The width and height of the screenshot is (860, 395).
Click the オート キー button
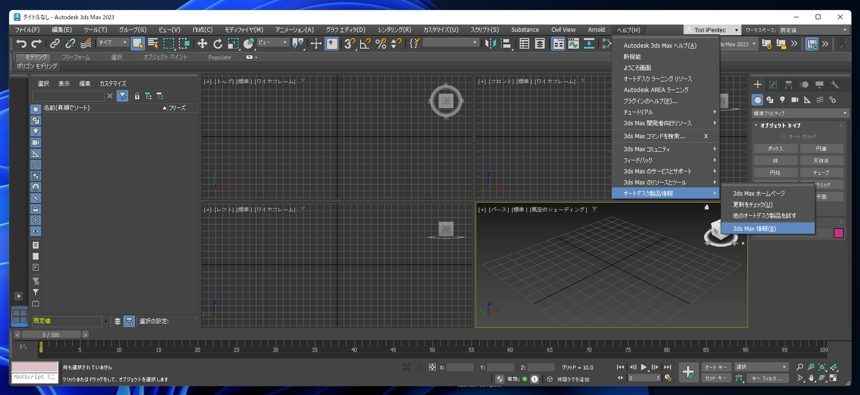click(x=716, y=366)
